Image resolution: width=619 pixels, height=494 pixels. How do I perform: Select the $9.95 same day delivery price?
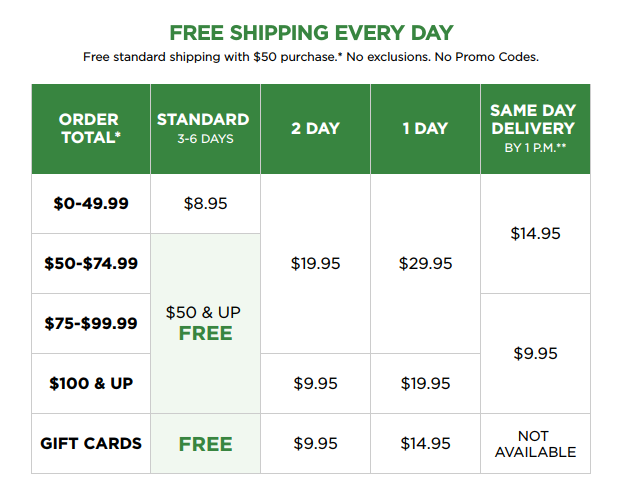click(535, 353)
